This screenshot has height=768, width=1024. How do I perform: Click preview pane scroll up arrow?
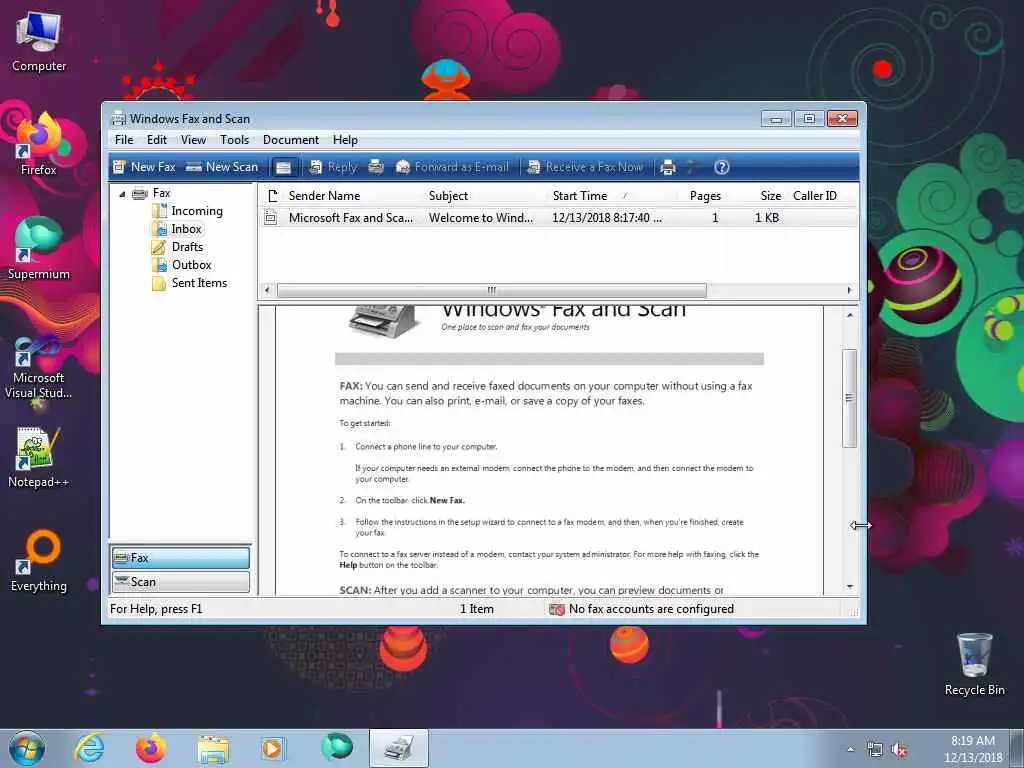tap(850, 315)
